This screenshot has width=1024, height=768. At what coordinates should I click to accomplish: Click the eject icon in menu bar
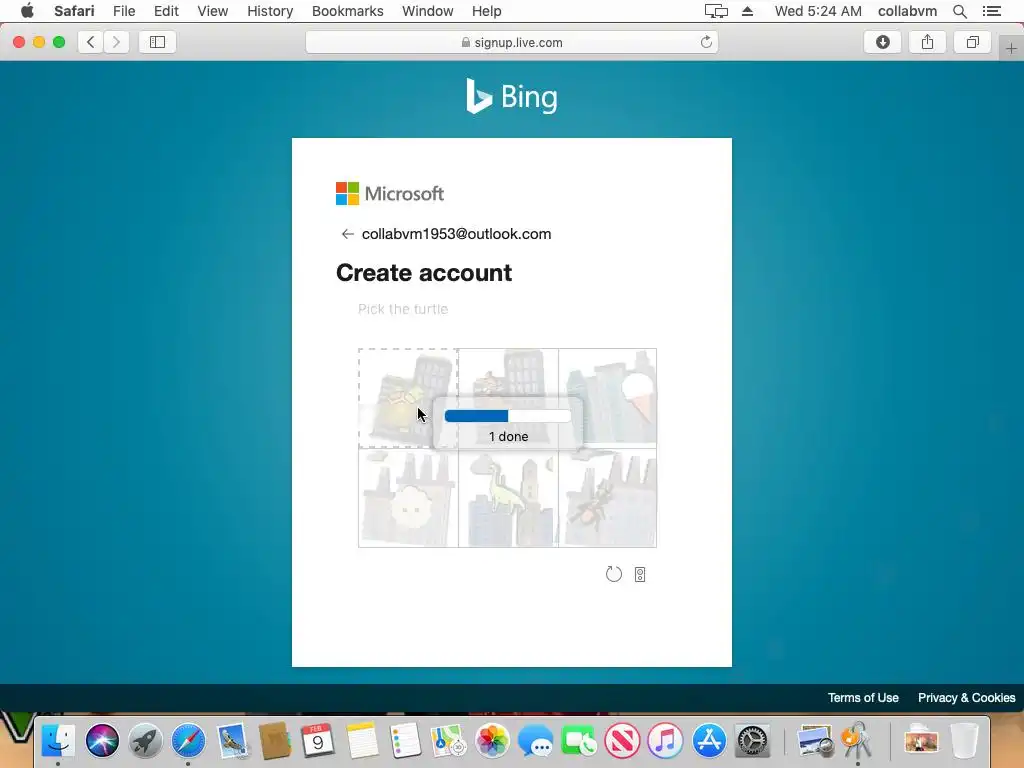[748, 11]
